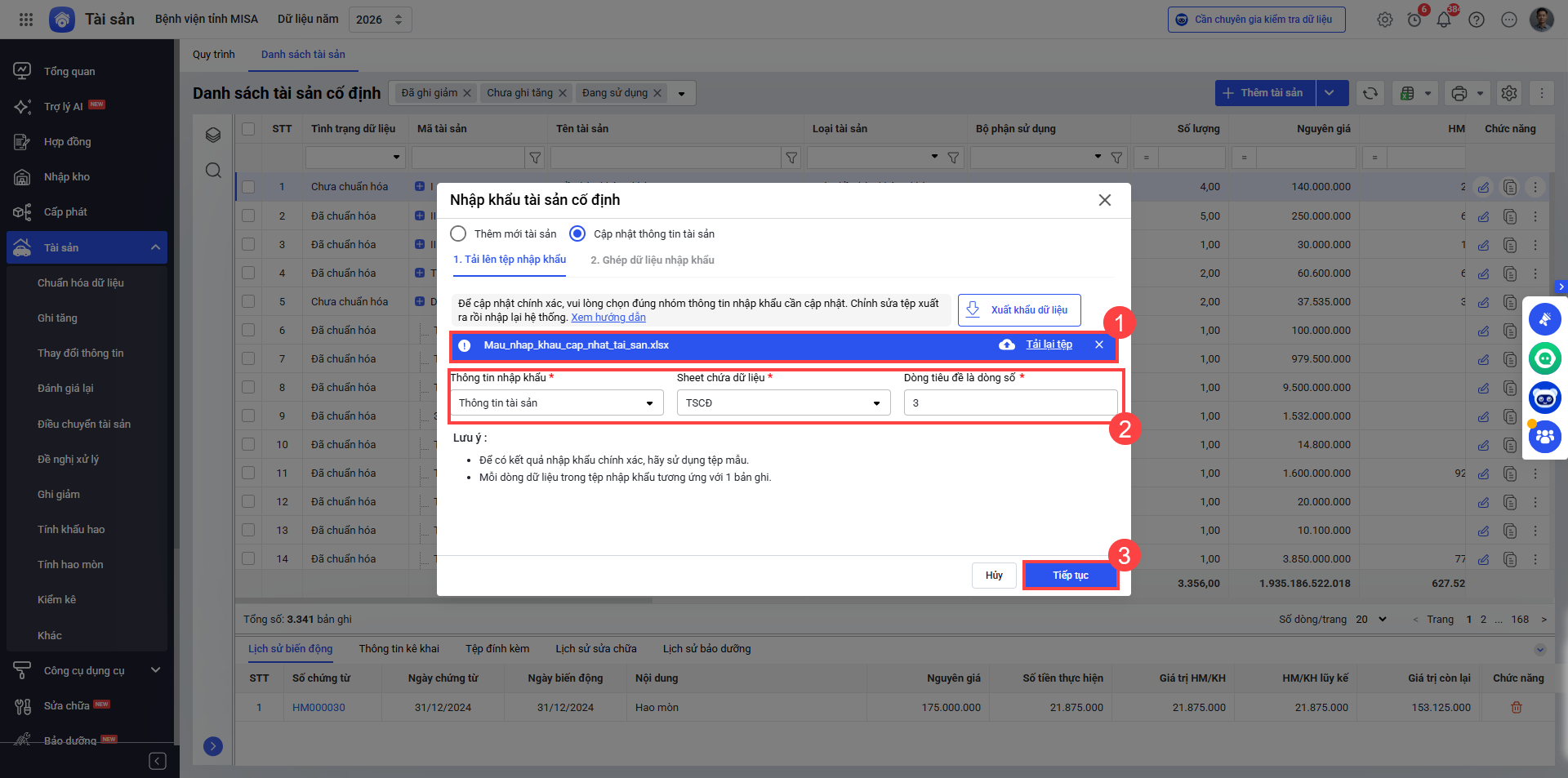Click the notification bell icon
1568x778 pixels.
[1444, 20]
